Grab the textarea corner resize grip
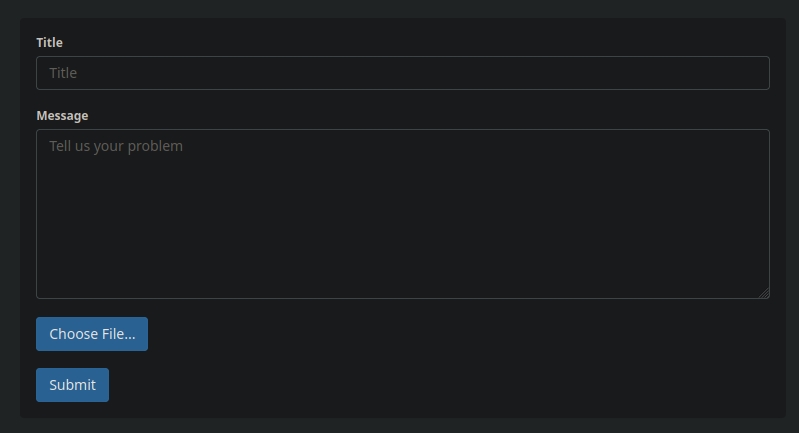The width and height of the screenshot is (799, 433). pos(764,293)
